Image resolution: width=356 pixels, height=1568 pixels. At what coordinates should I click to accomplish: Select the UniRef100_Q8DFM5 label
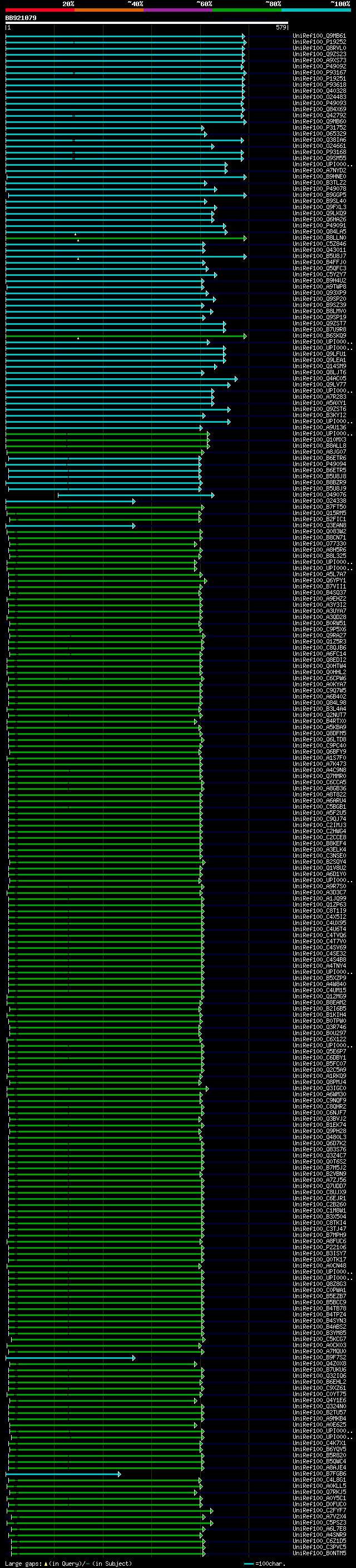point(319,734)
